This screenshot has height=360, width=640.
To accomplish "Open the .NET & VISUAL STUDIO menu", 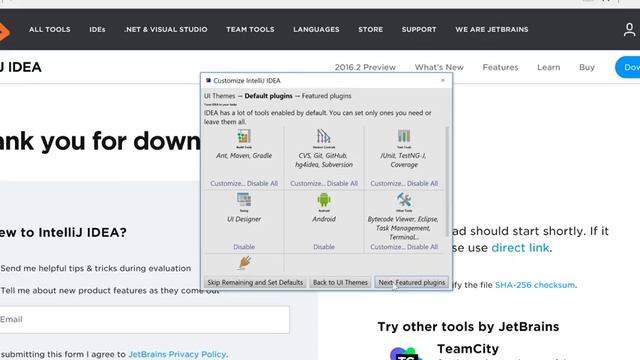I will 166,29.
